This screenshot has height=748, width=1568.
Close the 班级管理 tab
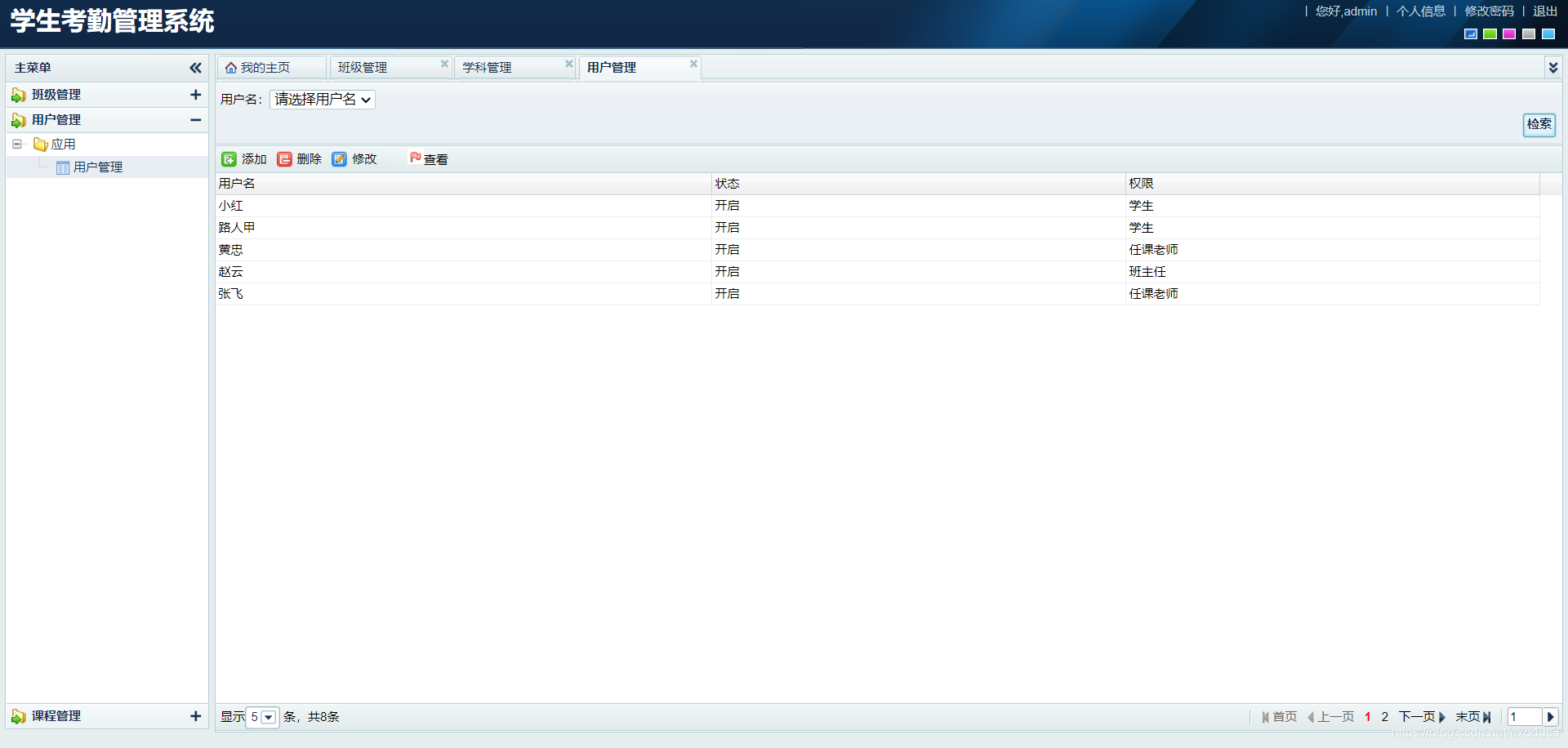coord(444,64)
